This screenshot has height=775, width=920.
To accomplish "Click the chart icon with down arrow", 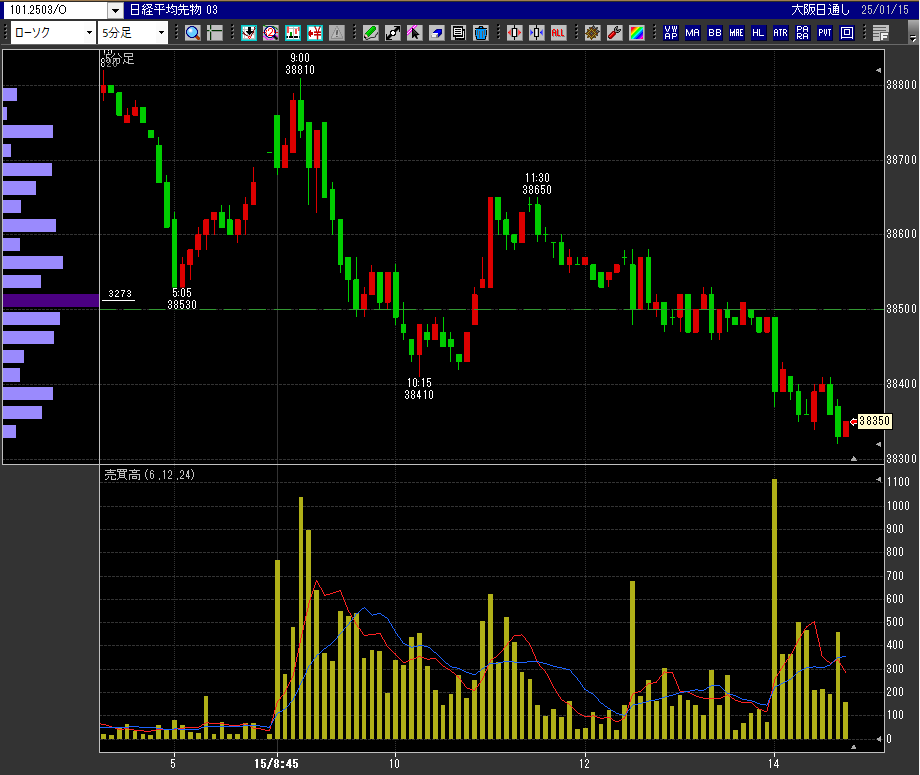I will pyautogui.click(x=249, y=33).
